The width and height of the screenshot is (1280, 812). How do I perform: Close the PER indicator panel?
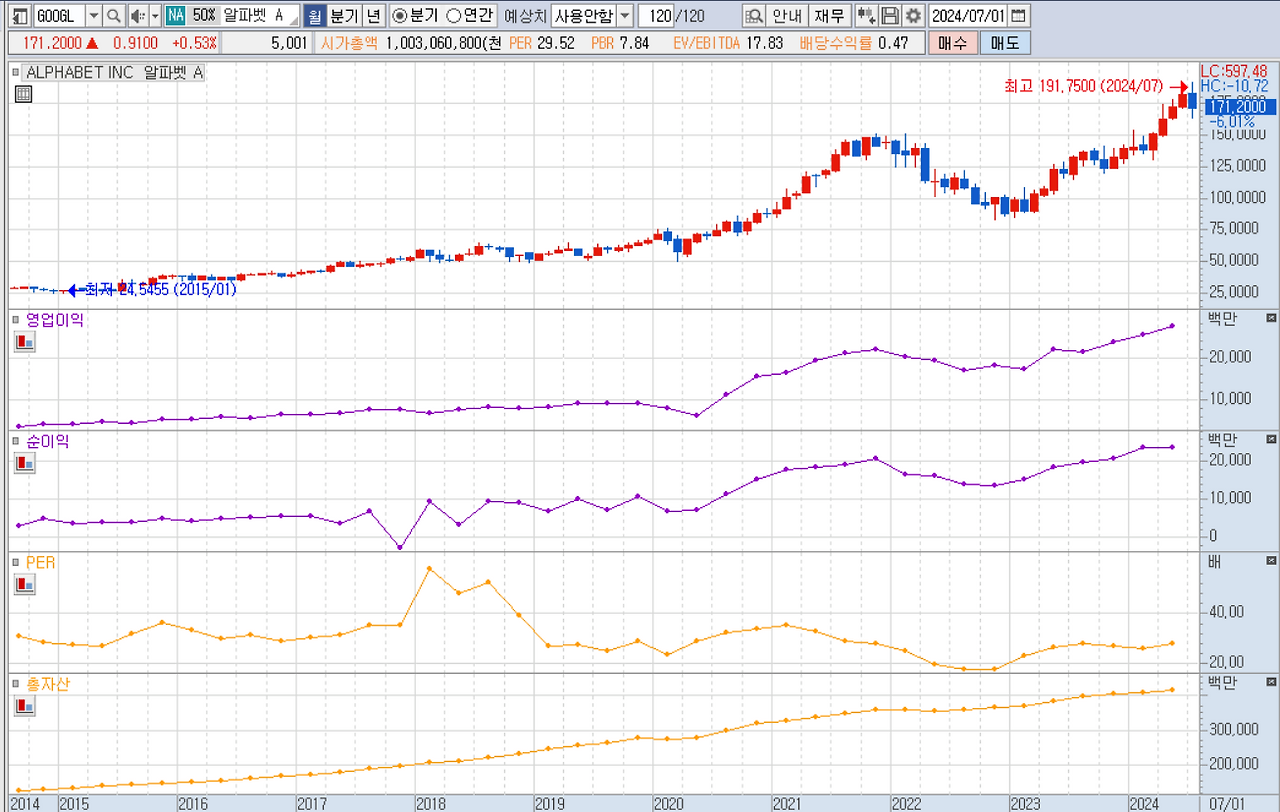[1271, 561]
